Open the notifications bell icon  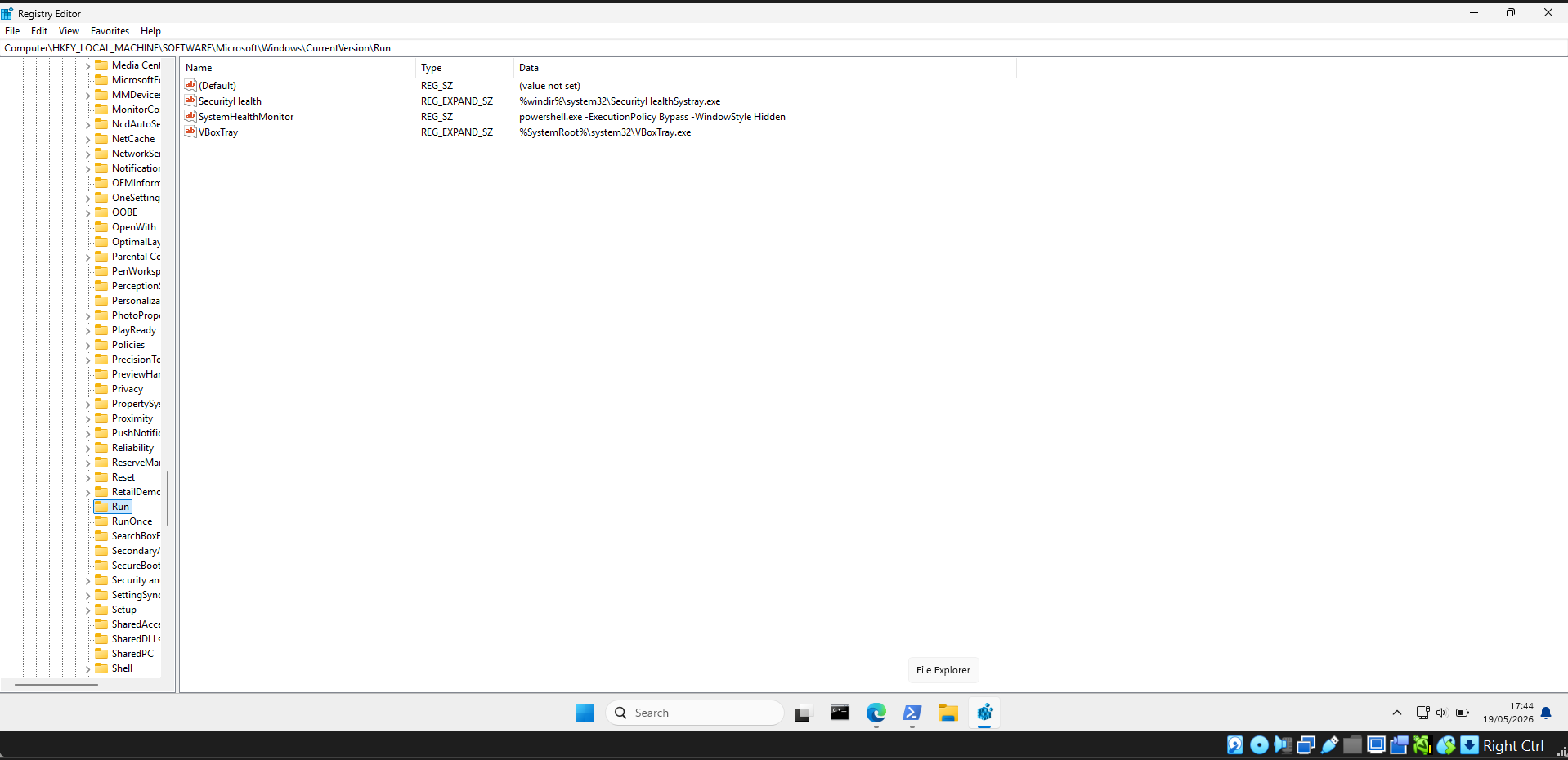(1546, 713)
